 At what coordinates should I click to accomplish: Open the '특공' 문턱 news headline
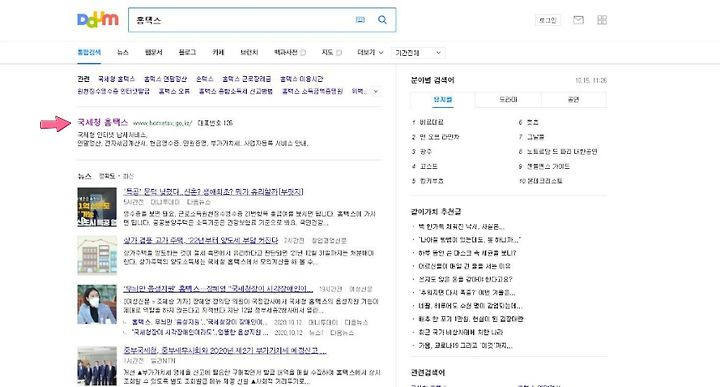214,191
